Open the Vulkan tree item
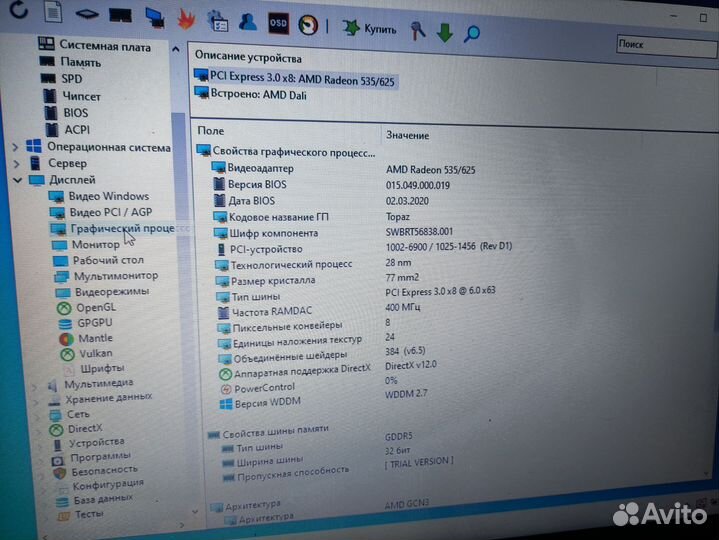 (x=87, y=353)
